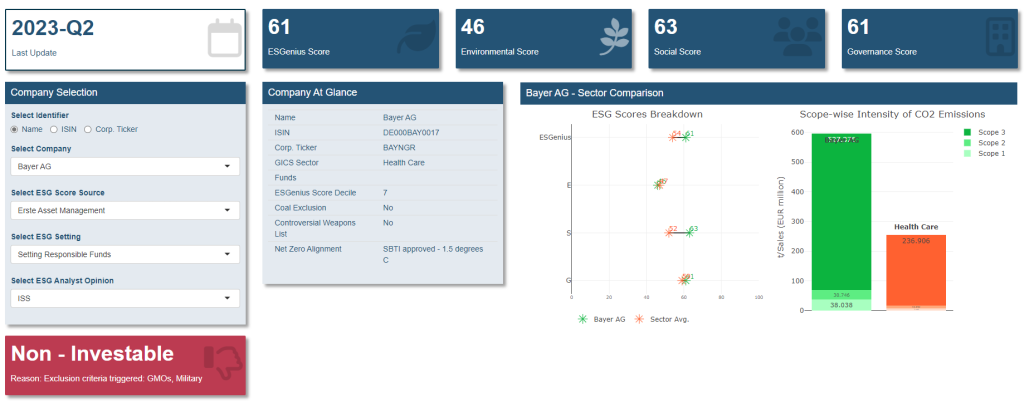This screenshot has width=1024, height=403.
Task: Select the Name identifier radio button
Action: [15, 129]
